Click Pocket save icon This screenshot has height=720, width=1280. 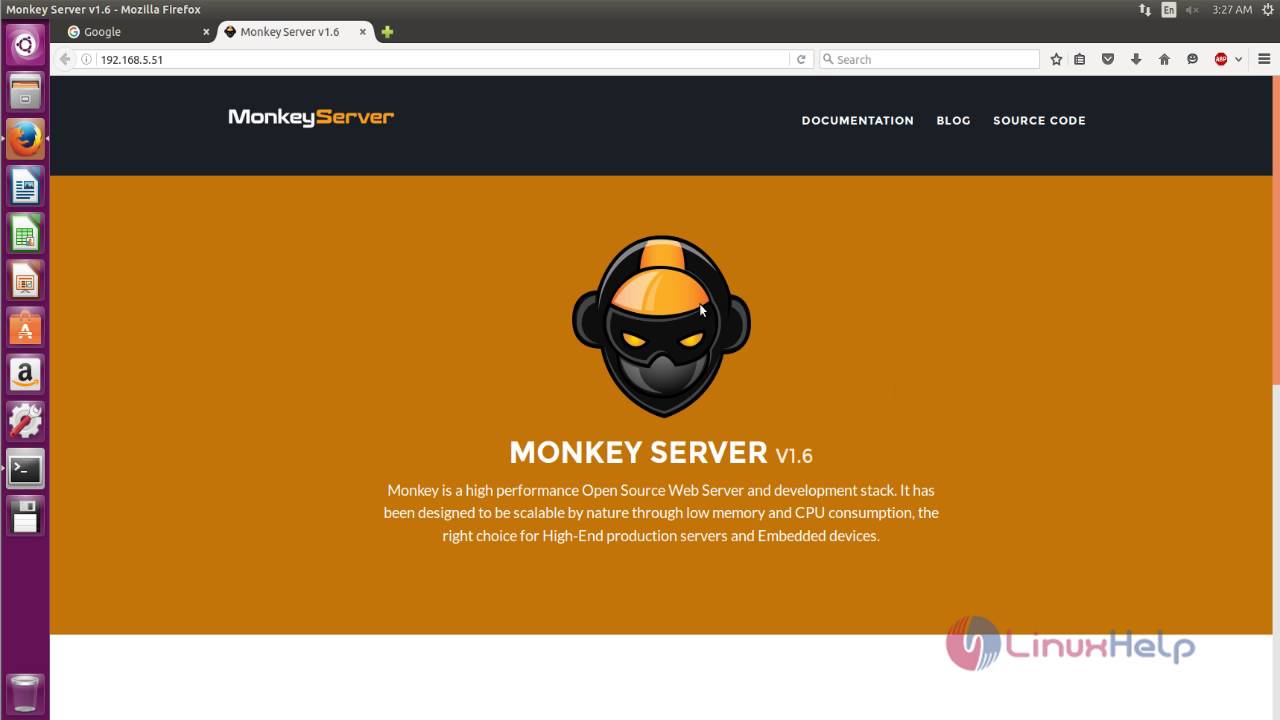[x=1108, y=59]
